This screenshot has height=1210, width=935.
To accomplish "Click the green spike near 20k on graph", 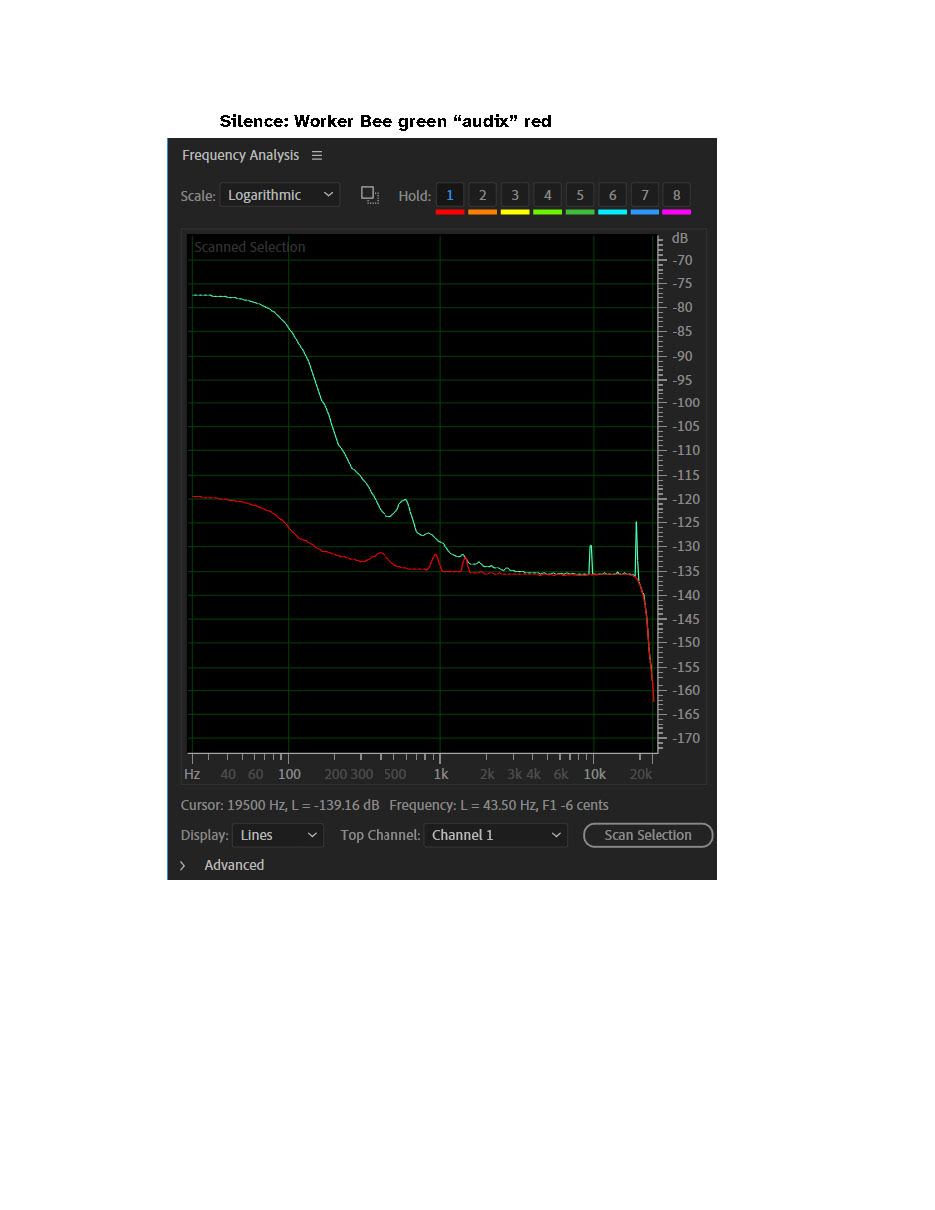I will [636, 548].
